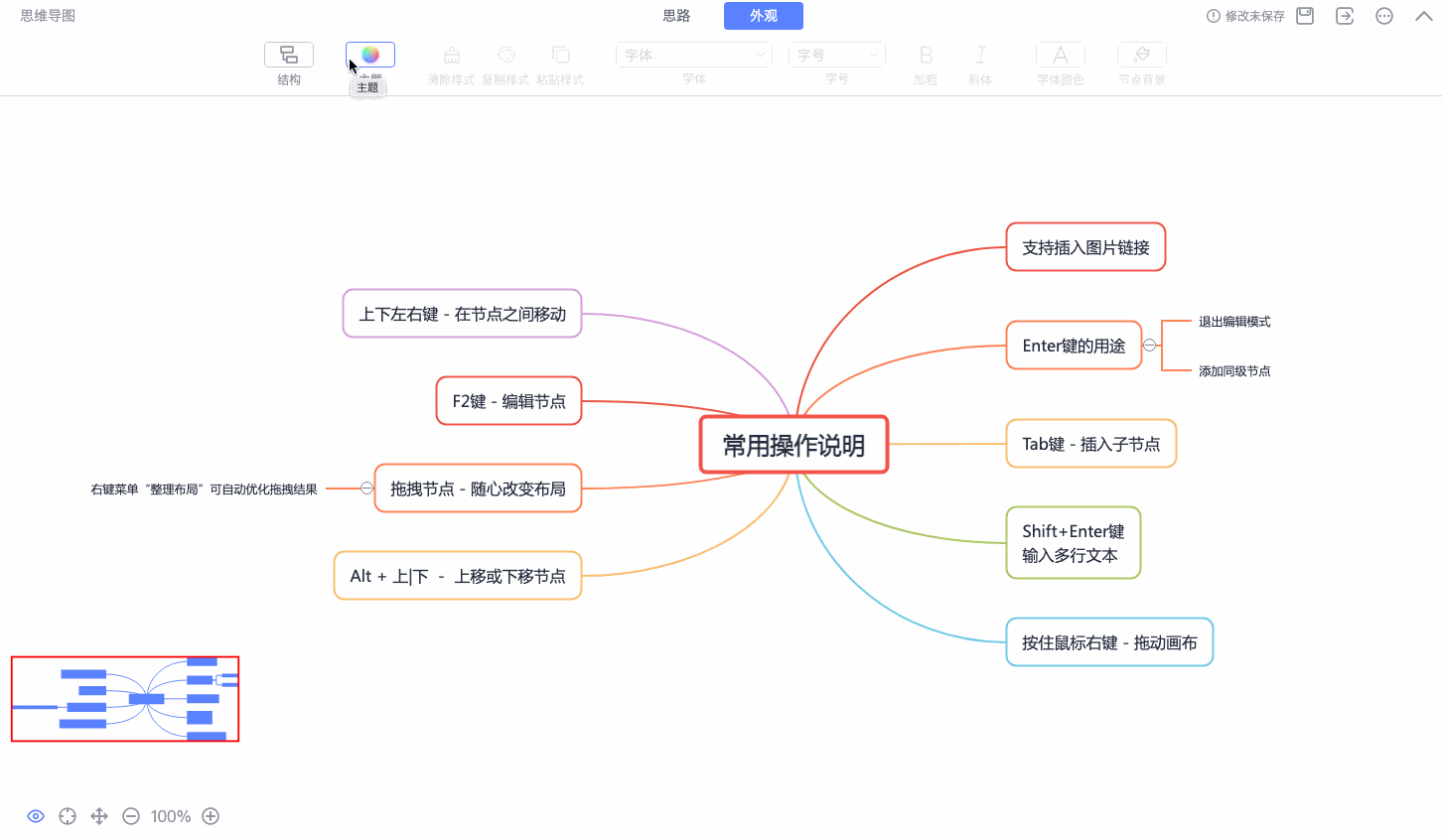
Task: Toggle the eye icon in bottom toolbar
Action: coord(36,815)
